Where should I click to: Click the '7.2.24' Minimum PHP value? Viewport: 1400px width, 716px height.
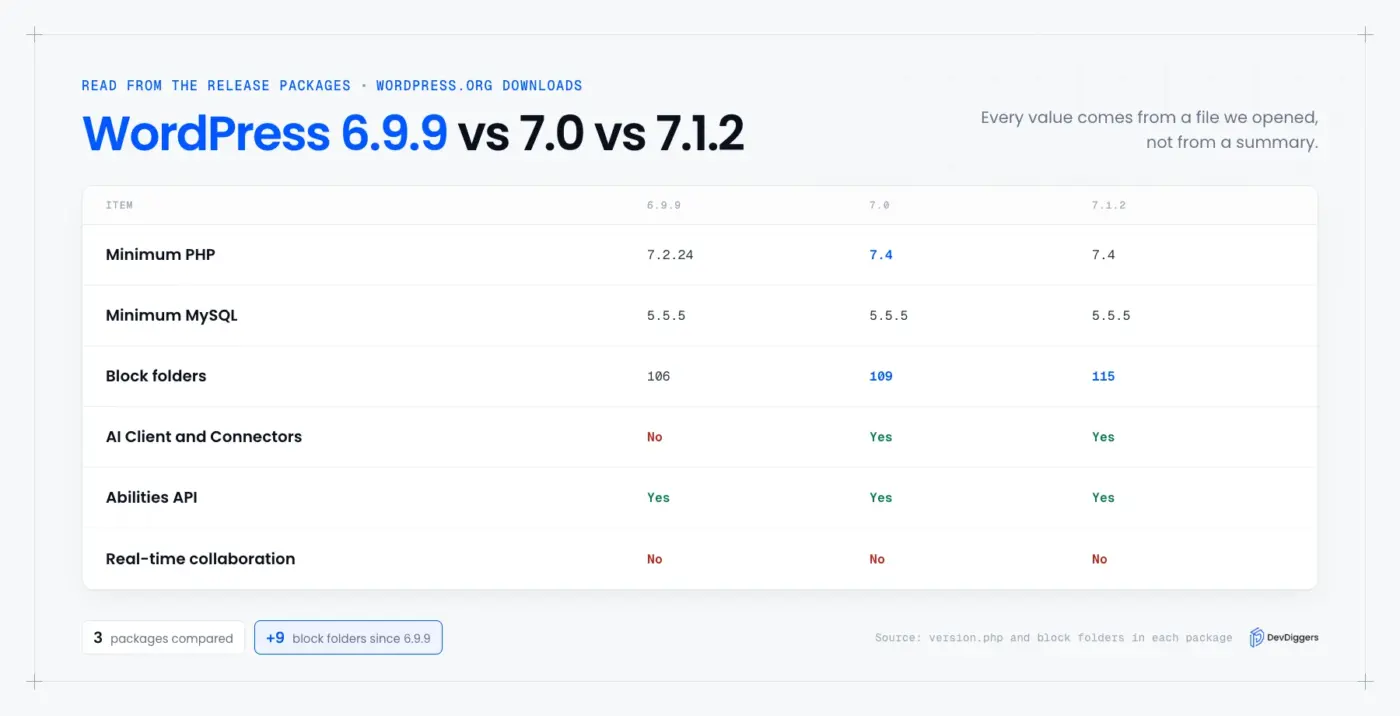(670, 255)
